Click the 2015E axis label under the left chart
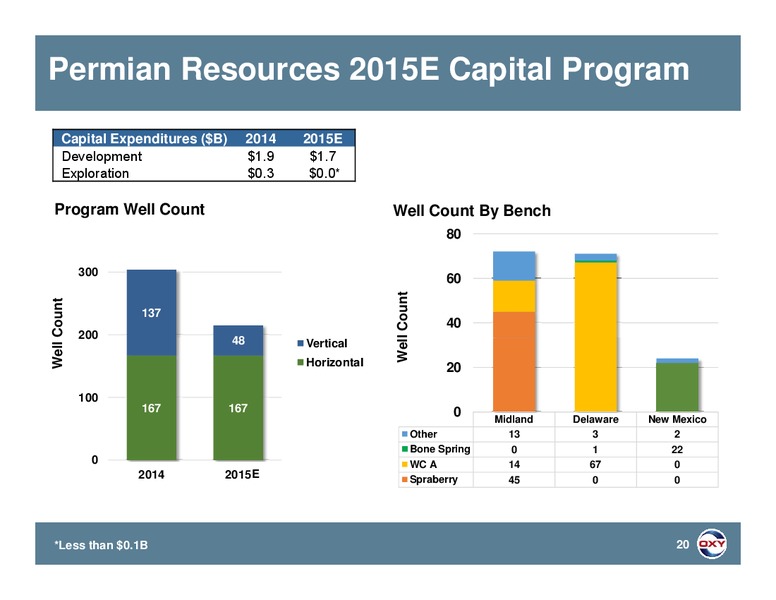This screenshot has height=600, width=776. (242, 475)
